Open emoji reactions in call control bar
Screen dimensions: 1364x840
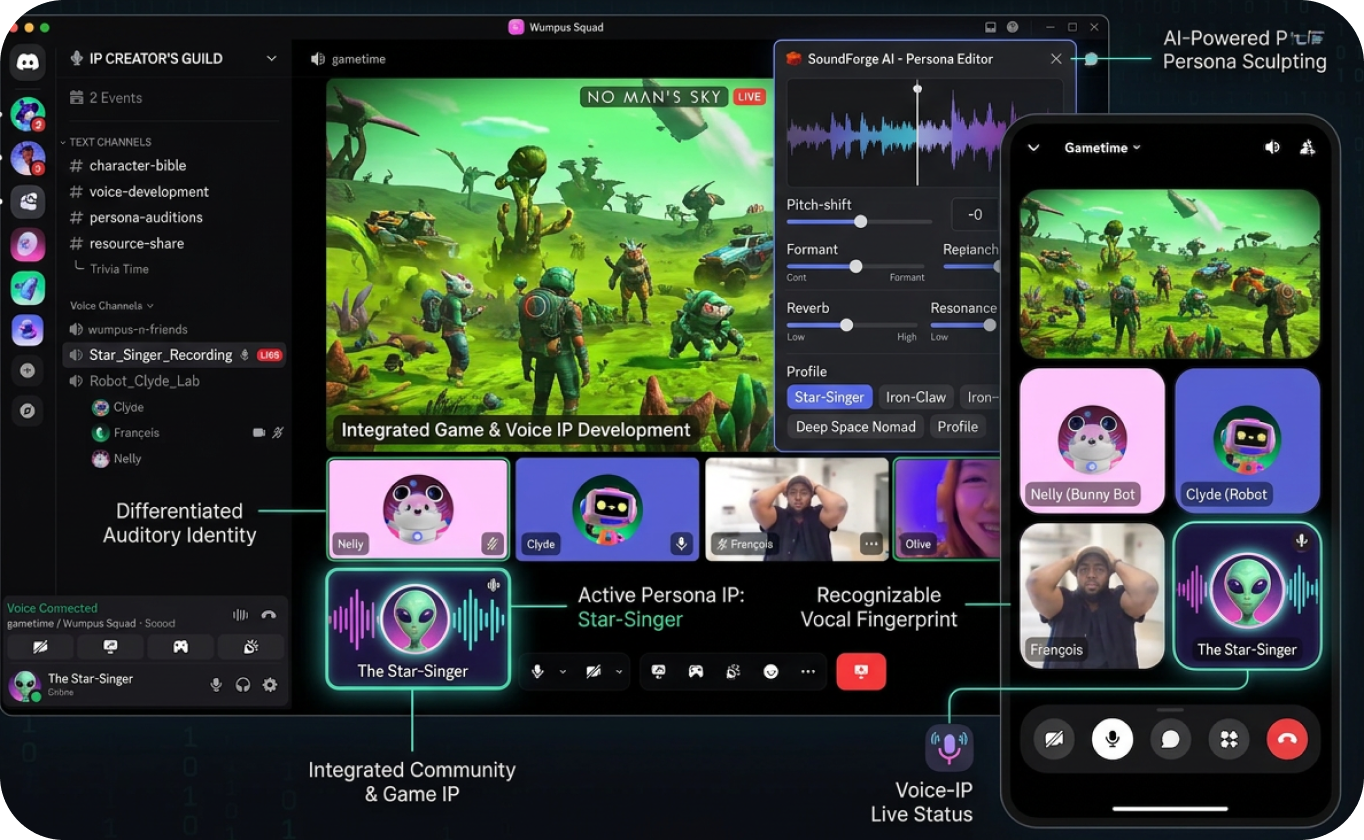pos(770,672)
